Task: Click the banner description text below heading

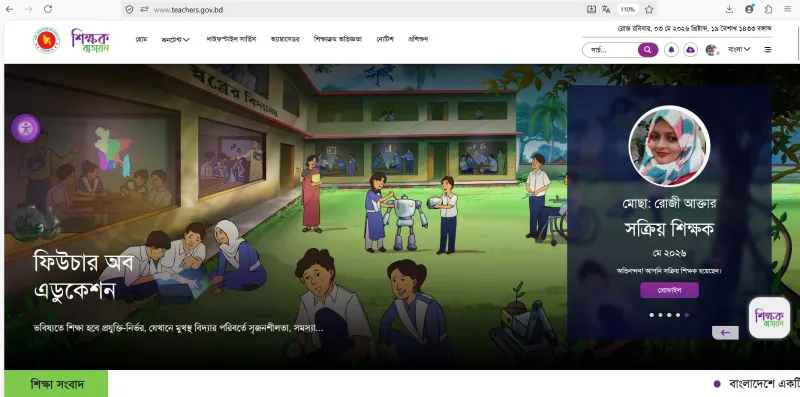Action: pyautogui.click(x=178, y=328)
